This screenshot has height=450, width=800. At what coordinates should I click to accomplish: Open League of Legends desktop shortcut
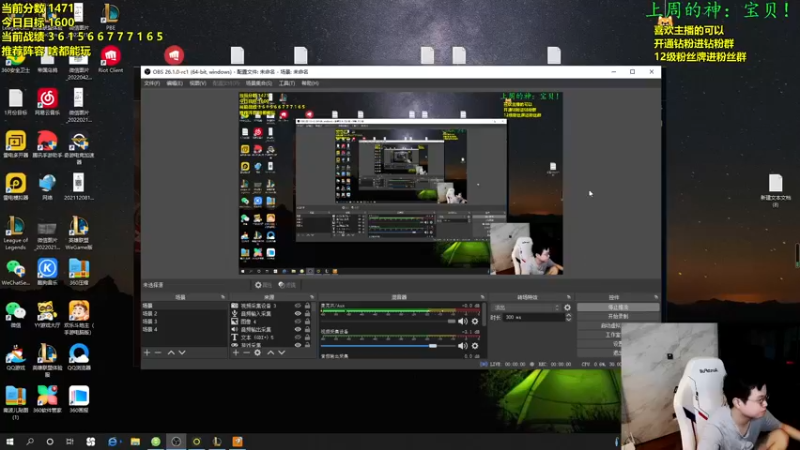pos(15,233)
